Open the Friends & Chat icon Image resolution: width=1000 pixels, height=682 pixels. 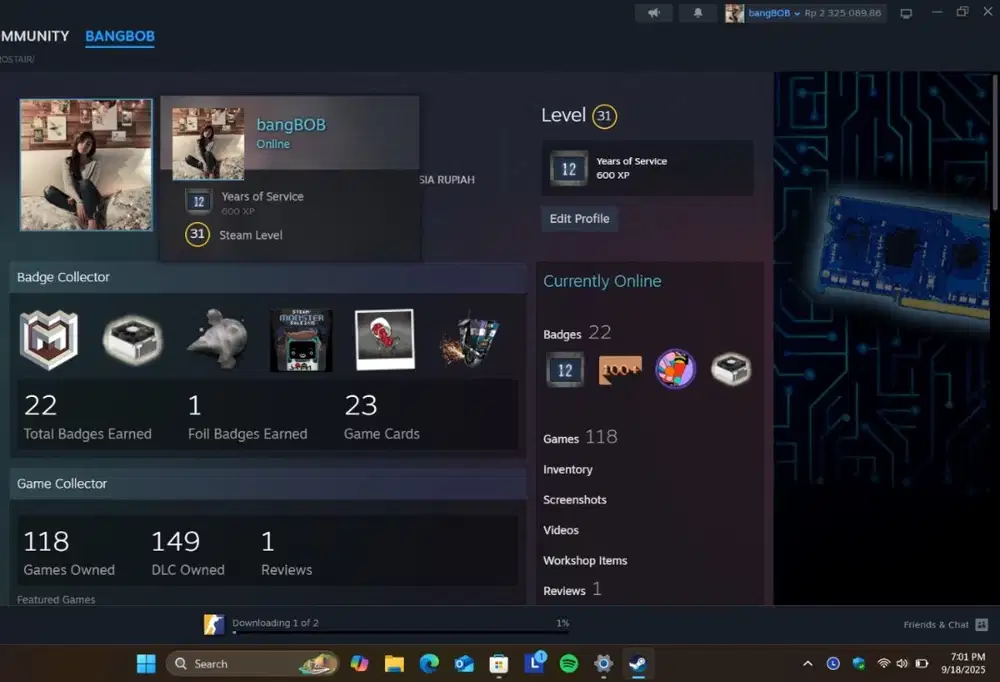981,625
